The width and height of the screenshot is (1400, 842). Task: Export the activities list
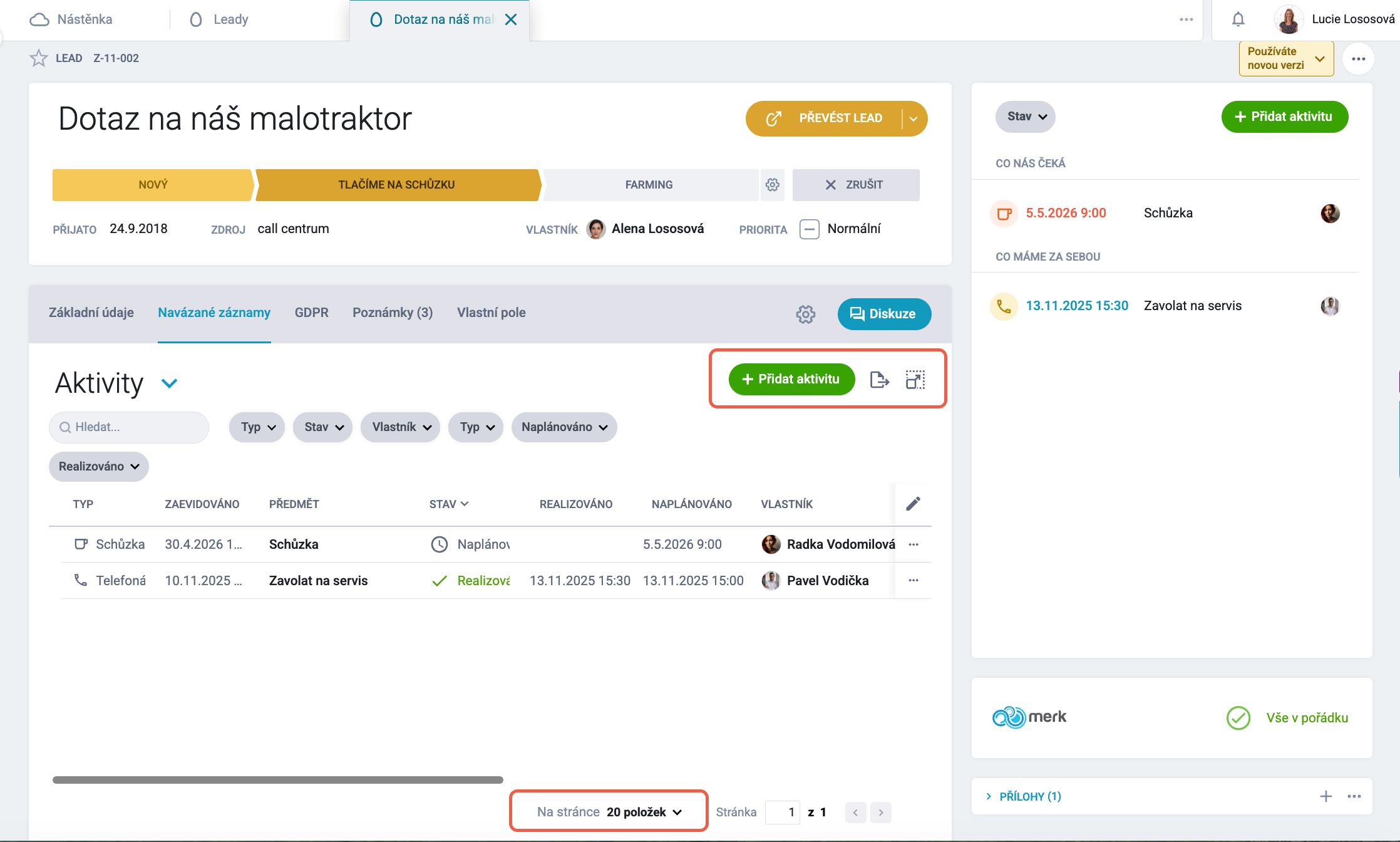tap(879, 380)
